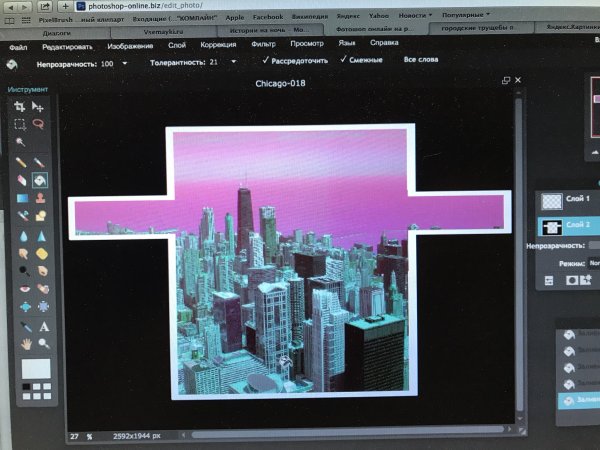Choose the Gradient tool
The height and width of the screenshot is (450, 600).
[21, 199]
